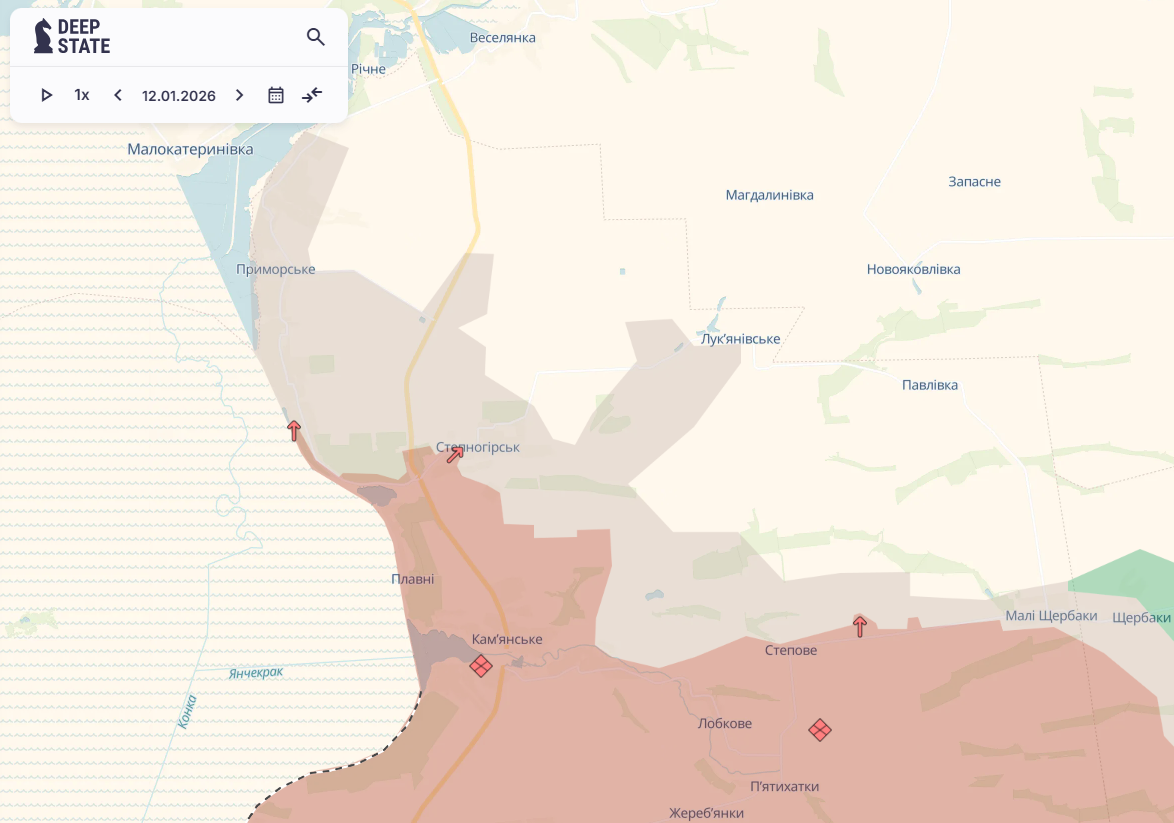Change the 1x playback speed

tap(82, 95)
